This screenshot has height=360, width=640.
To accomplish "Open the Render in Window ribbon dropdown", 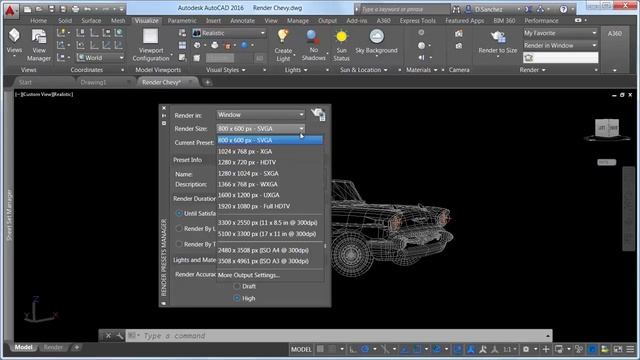I will point(560,45).
